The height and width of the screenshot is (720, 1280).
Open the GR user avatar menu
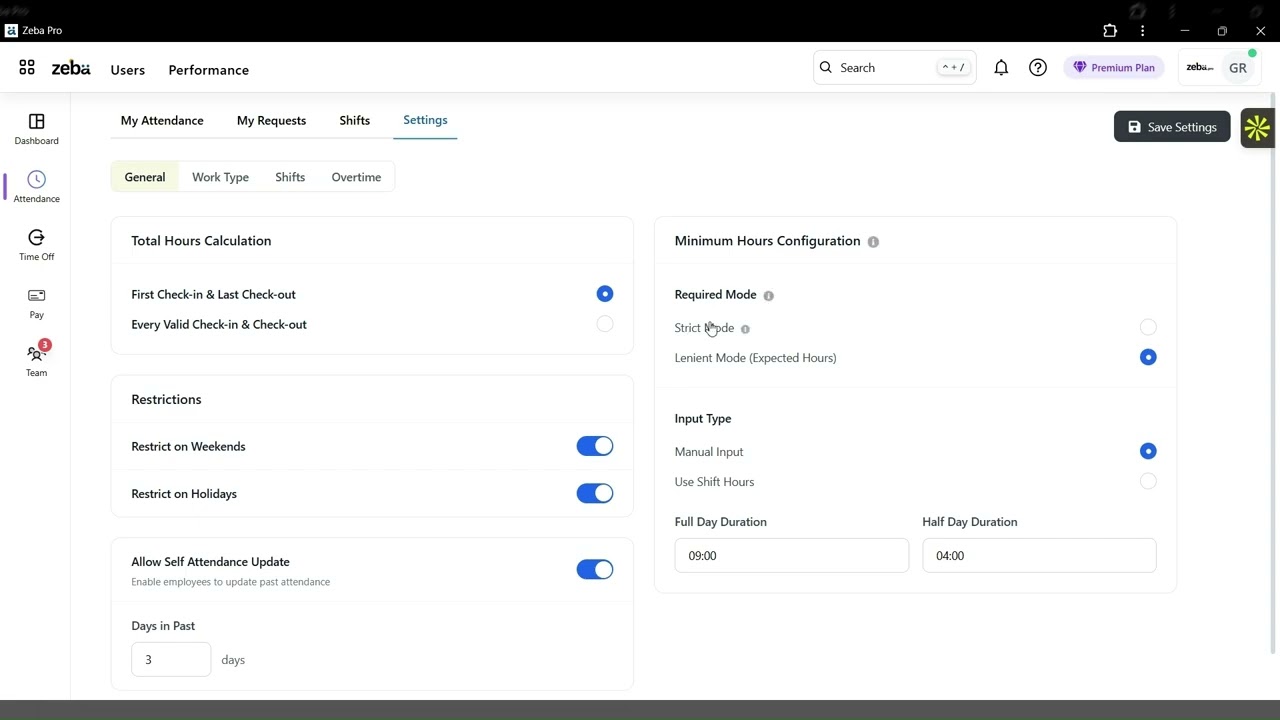coord(1238,68)
